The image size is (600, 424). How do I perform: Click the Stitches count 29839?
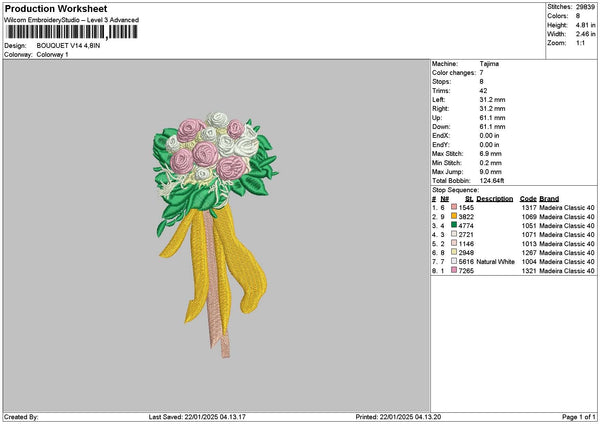click(x=586, y=5)
